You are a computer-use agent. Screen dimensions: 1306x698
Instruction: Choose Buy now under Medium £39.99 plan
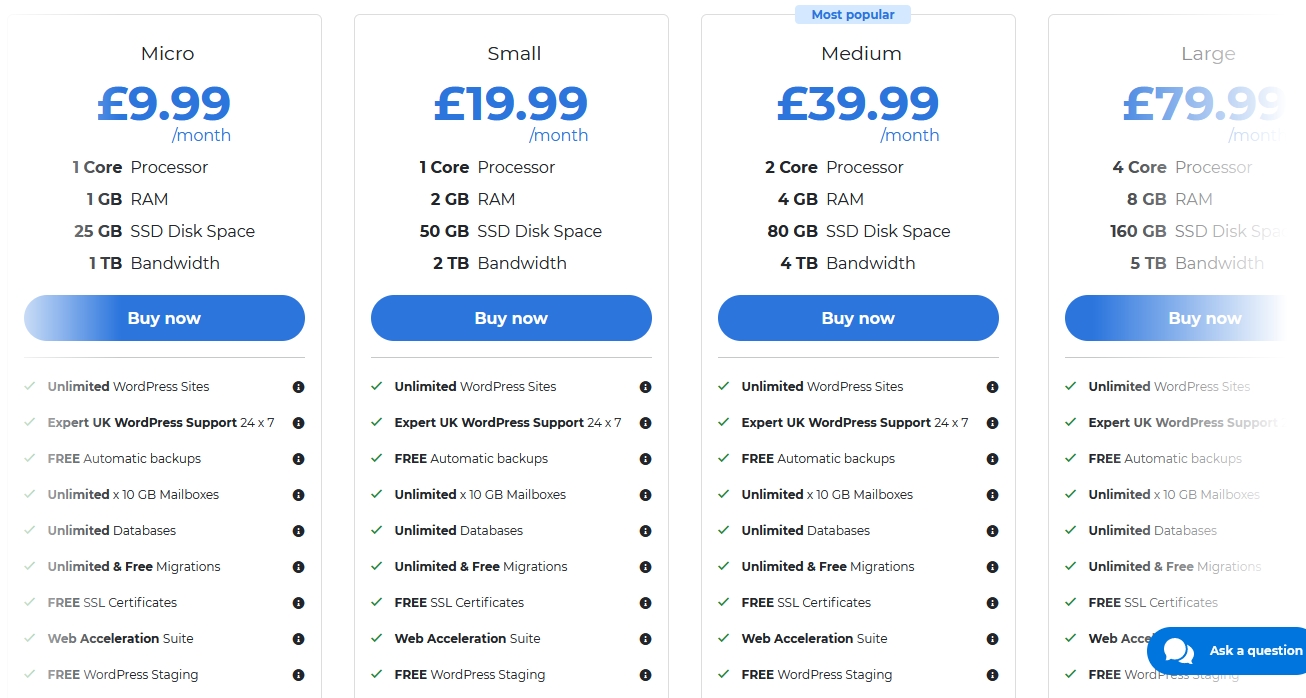click(858, 318)
